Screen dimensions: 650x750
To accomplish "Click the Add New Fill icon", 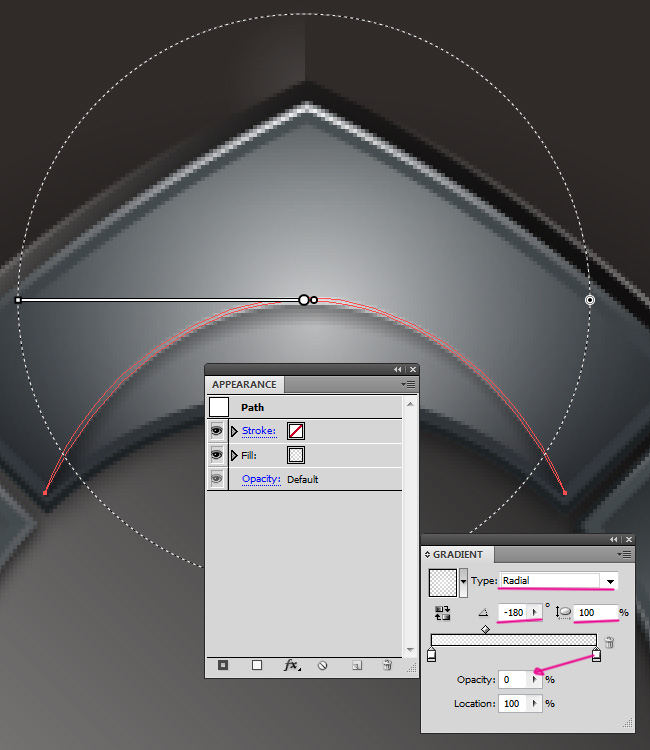I will coord(256,664).
